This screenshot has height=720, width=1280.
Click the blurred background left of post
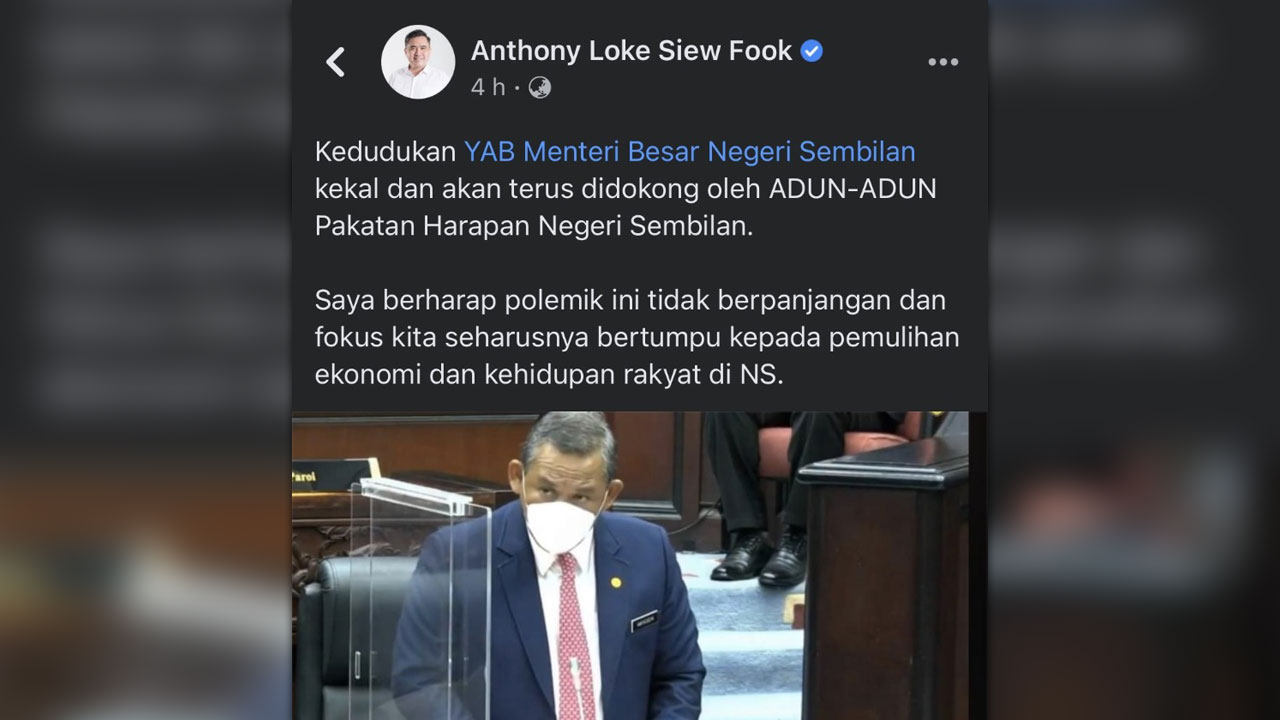pyautogui.click(x=146, y=360)
